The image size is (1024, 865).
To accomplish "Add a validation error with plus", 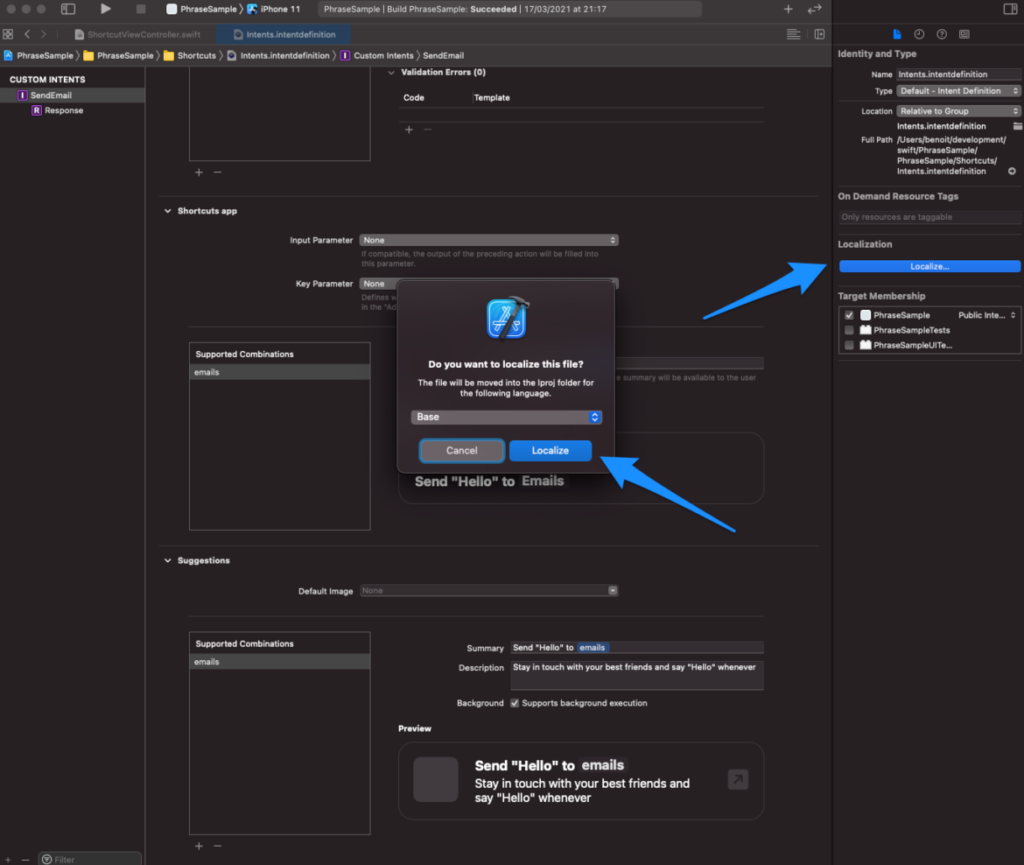I will [x=409, y=129].
